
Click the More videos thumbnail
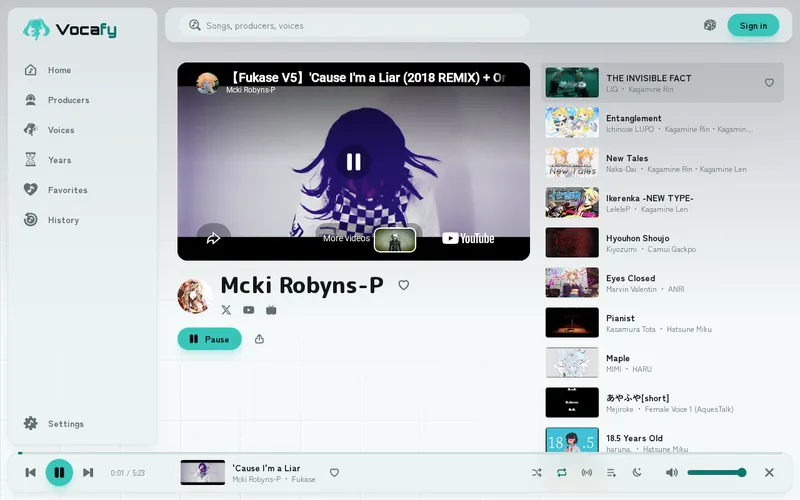point(395,239)
